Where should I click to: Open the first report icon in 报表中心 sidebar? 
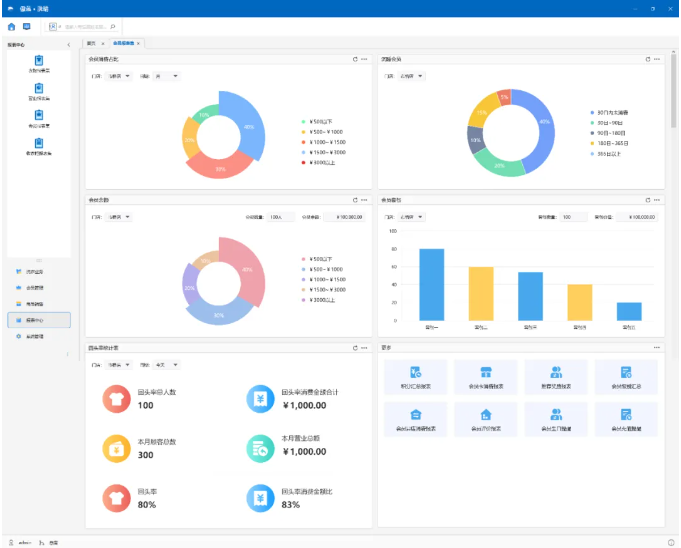(x=39, y=63)
